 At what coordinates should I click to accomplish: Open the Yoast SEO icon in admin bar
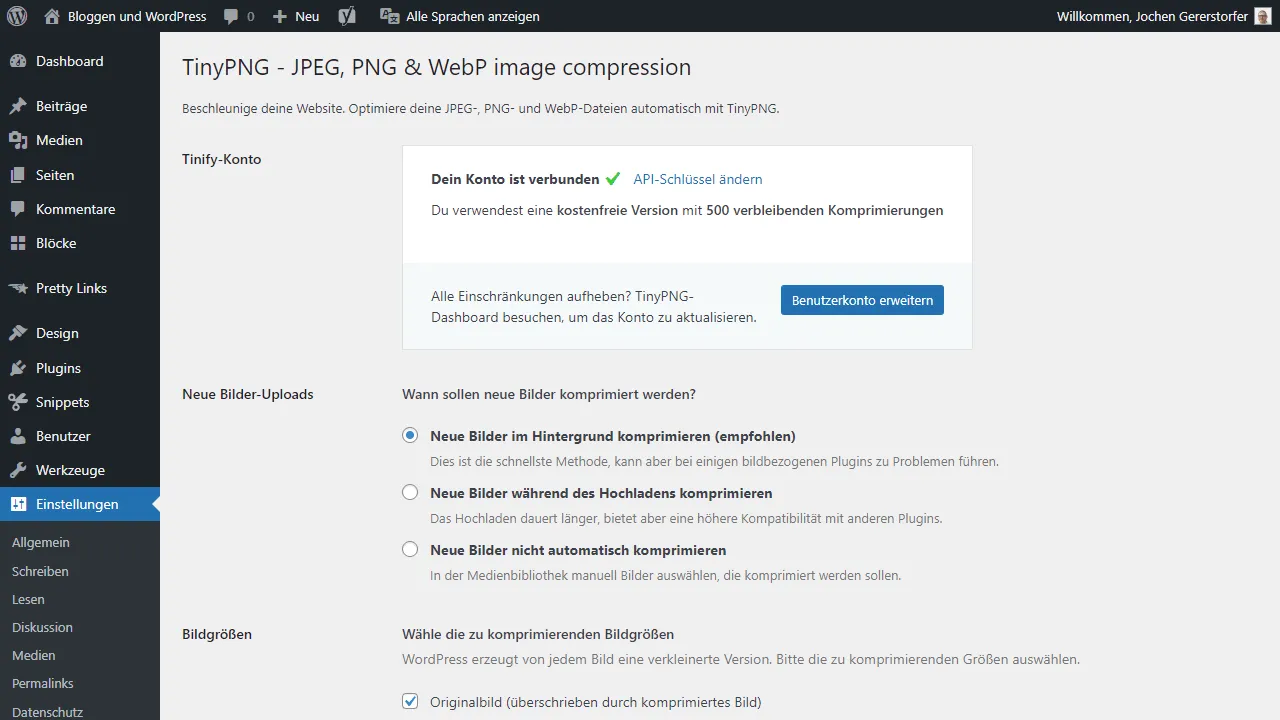tap(346, 16)
